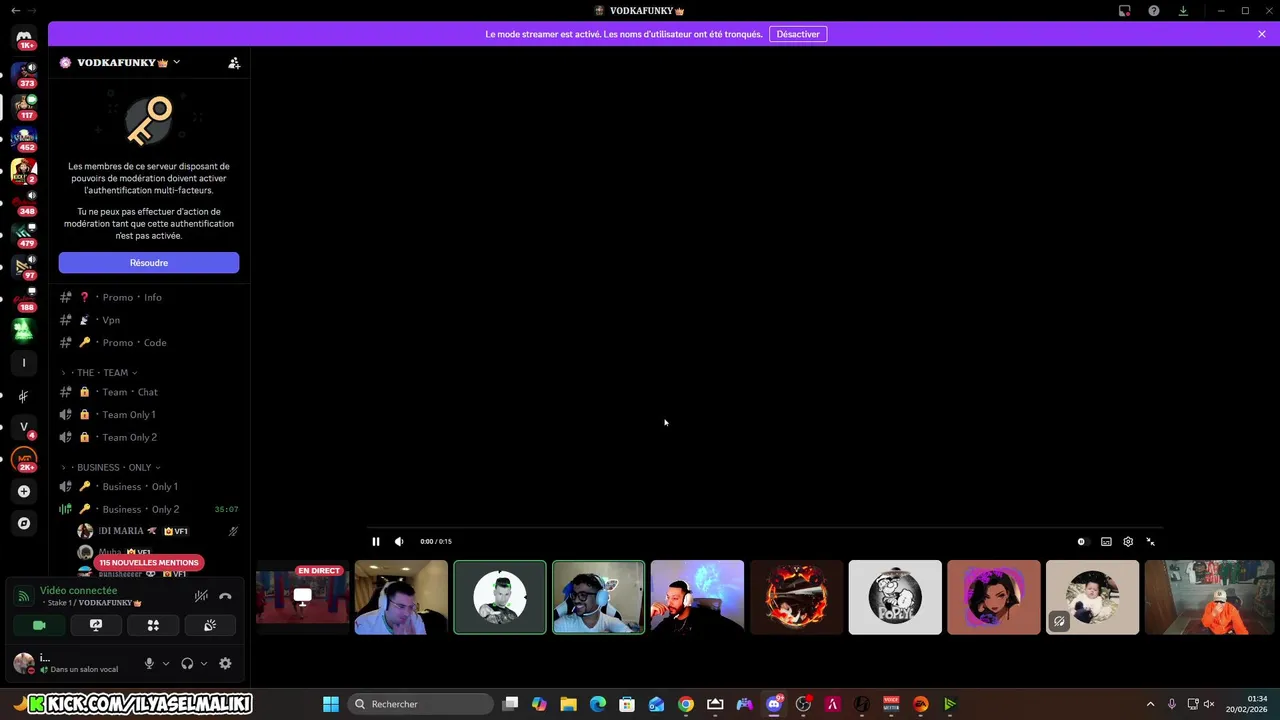Image resolution: width=1280 pixels, height=720 pixels.
Task: Toggle the green camera button
Action: tap(39, 625)
